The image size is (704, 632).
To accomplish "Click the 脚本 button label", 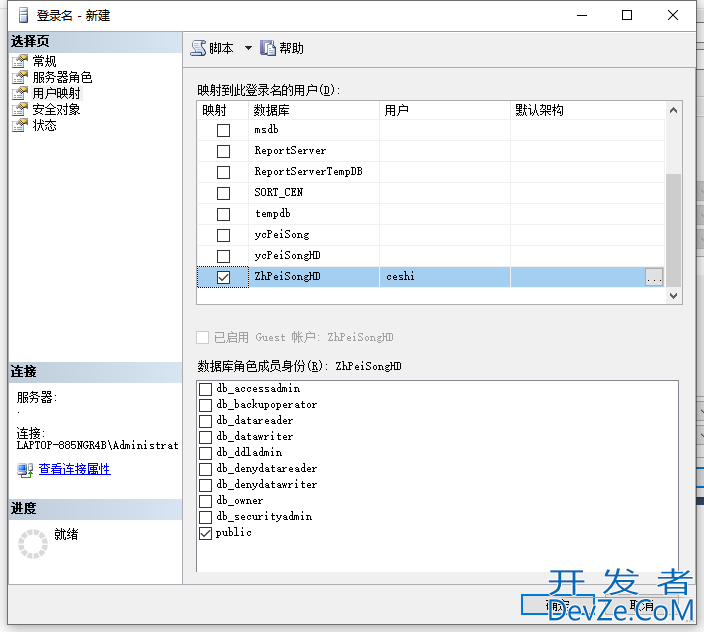I will 221,48.
